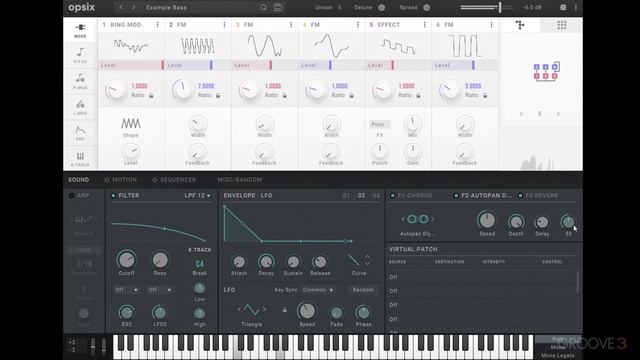Viewport: 640px width, 360px height.
Task: Open the first filter Off modulation dropdown
Action: [127, 290]
